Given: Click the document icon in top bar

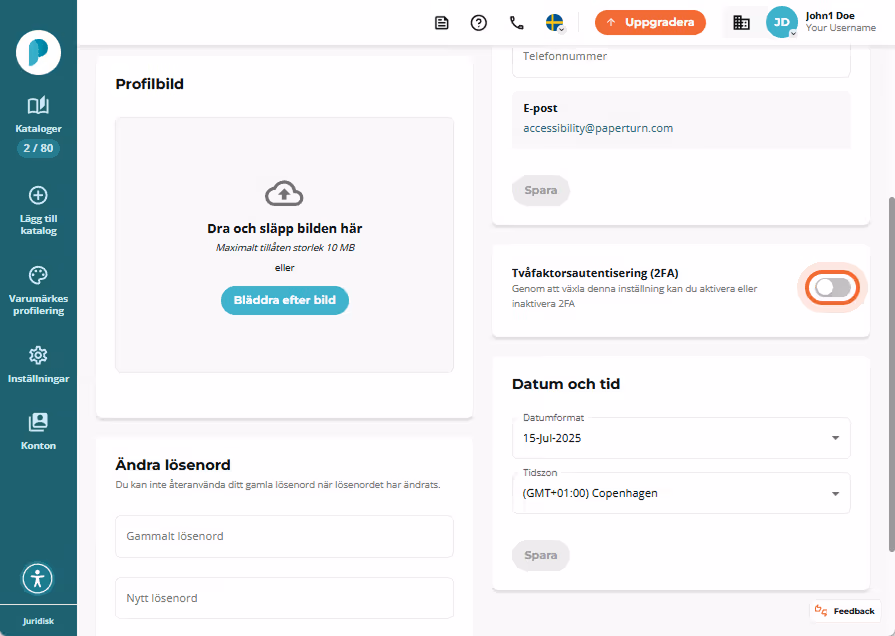Looking at the screenshot, I should pos(441,23).
